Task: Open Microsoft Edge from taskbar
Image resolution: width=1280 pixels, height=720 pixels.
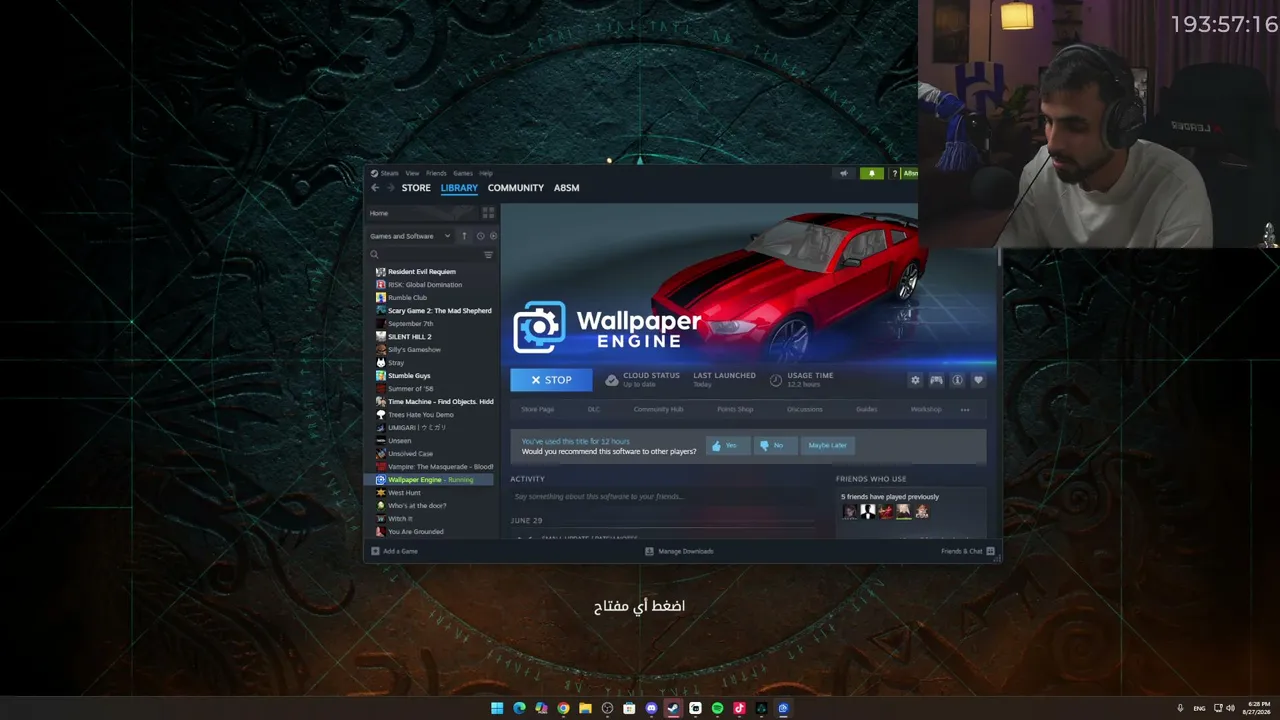Action: point(519,708)
